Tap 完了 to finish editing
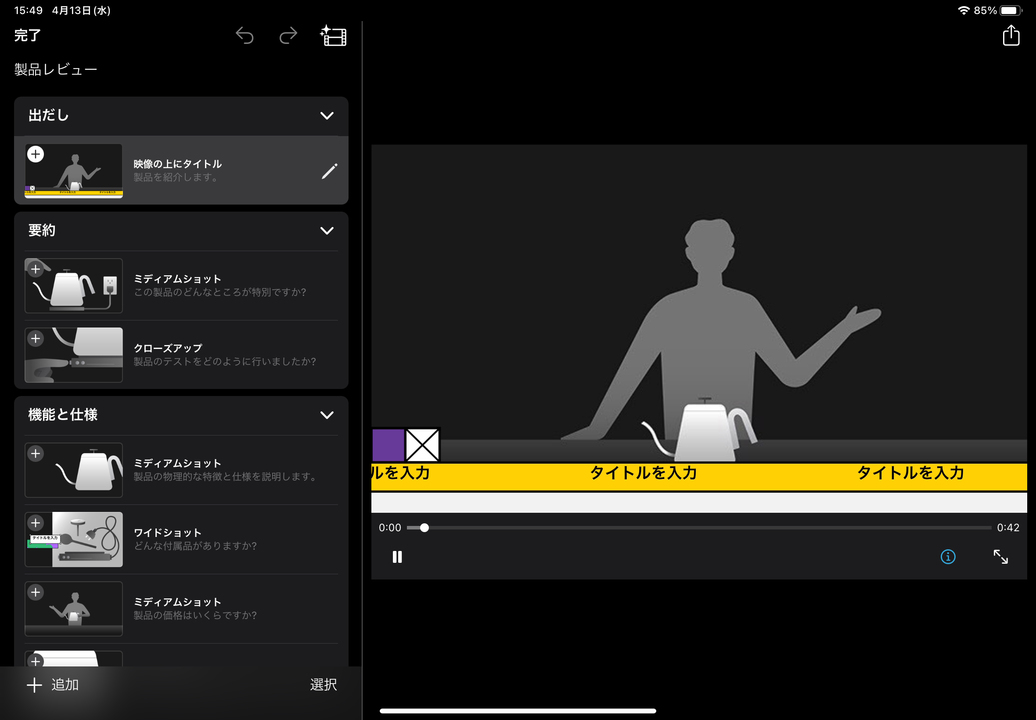Screen dimensions: 1036x720 click(x=28, y=36)
